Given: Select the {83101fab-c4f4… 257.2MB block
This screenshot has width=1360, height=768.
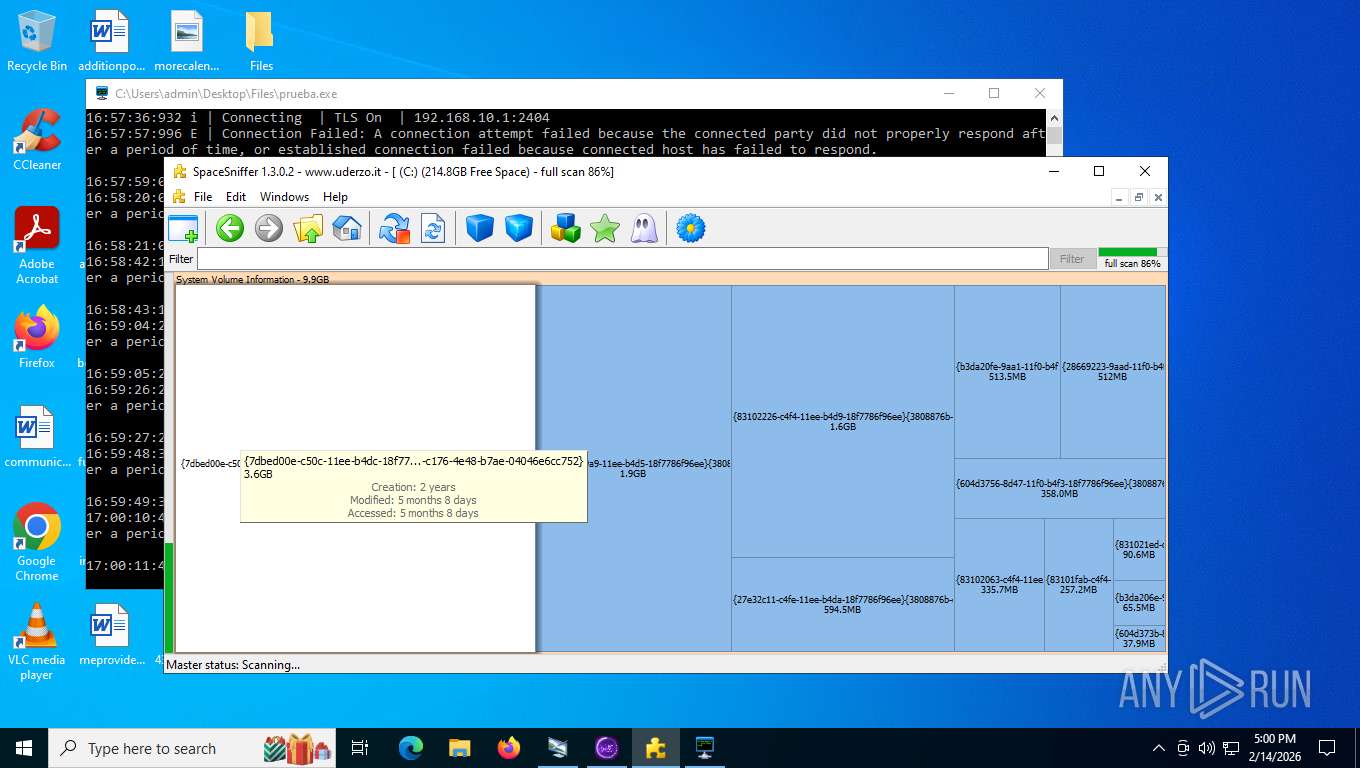Looking at the screenshot, I should pyautogui.click(x=1079, y=585).
